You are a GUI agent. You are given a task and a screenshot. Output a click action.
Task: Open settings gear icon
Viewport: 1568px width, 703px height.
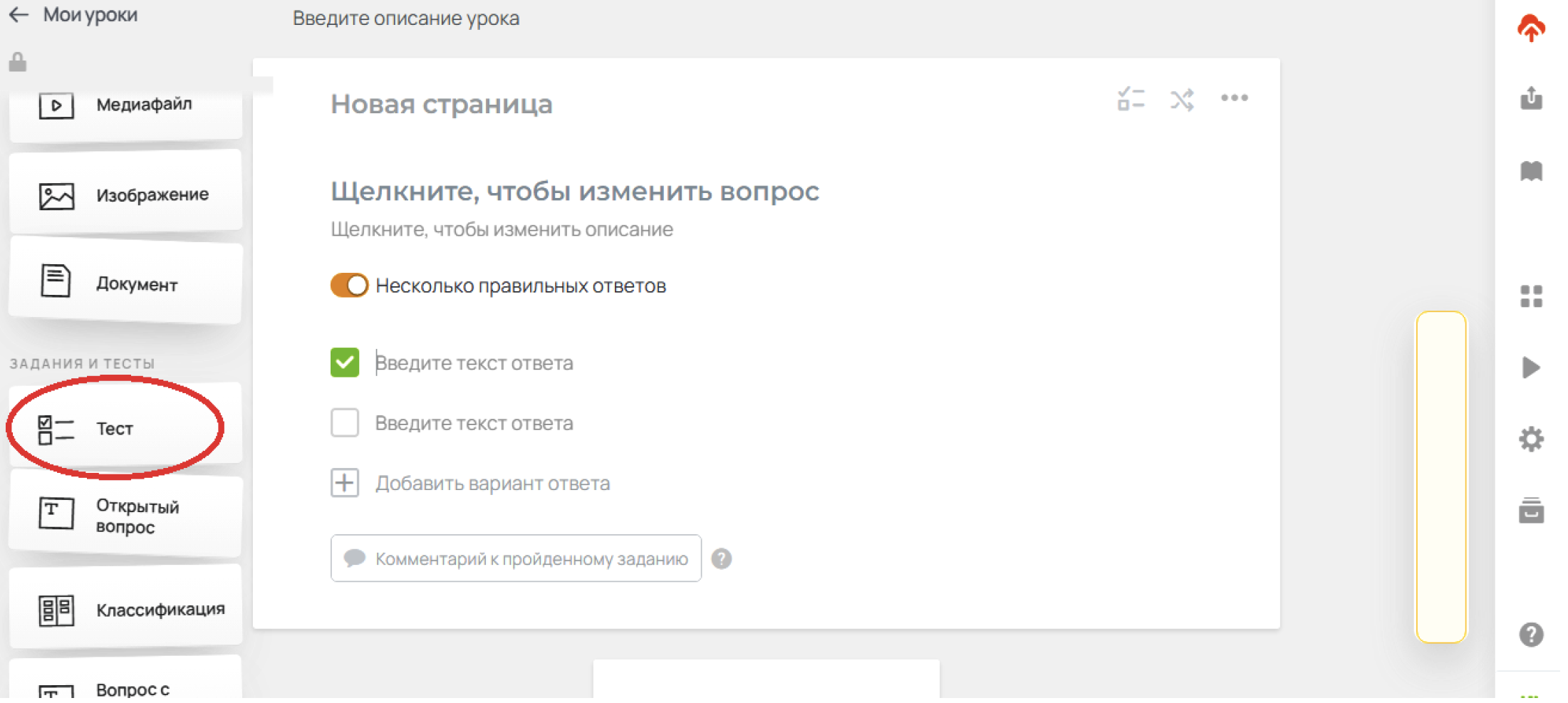pos(1531,439)
